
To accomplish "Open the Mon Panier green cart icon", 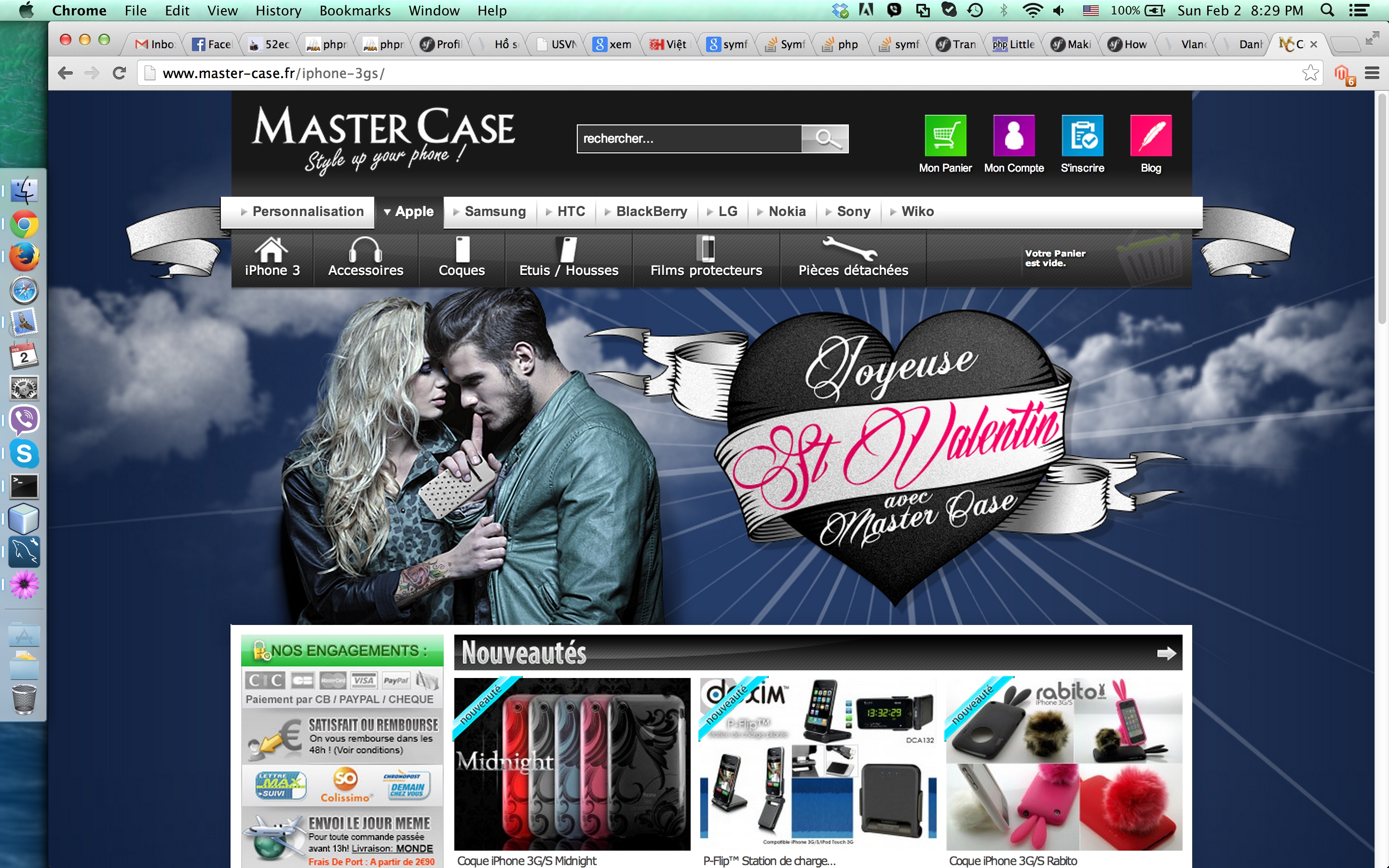I will tap(945, 136).
